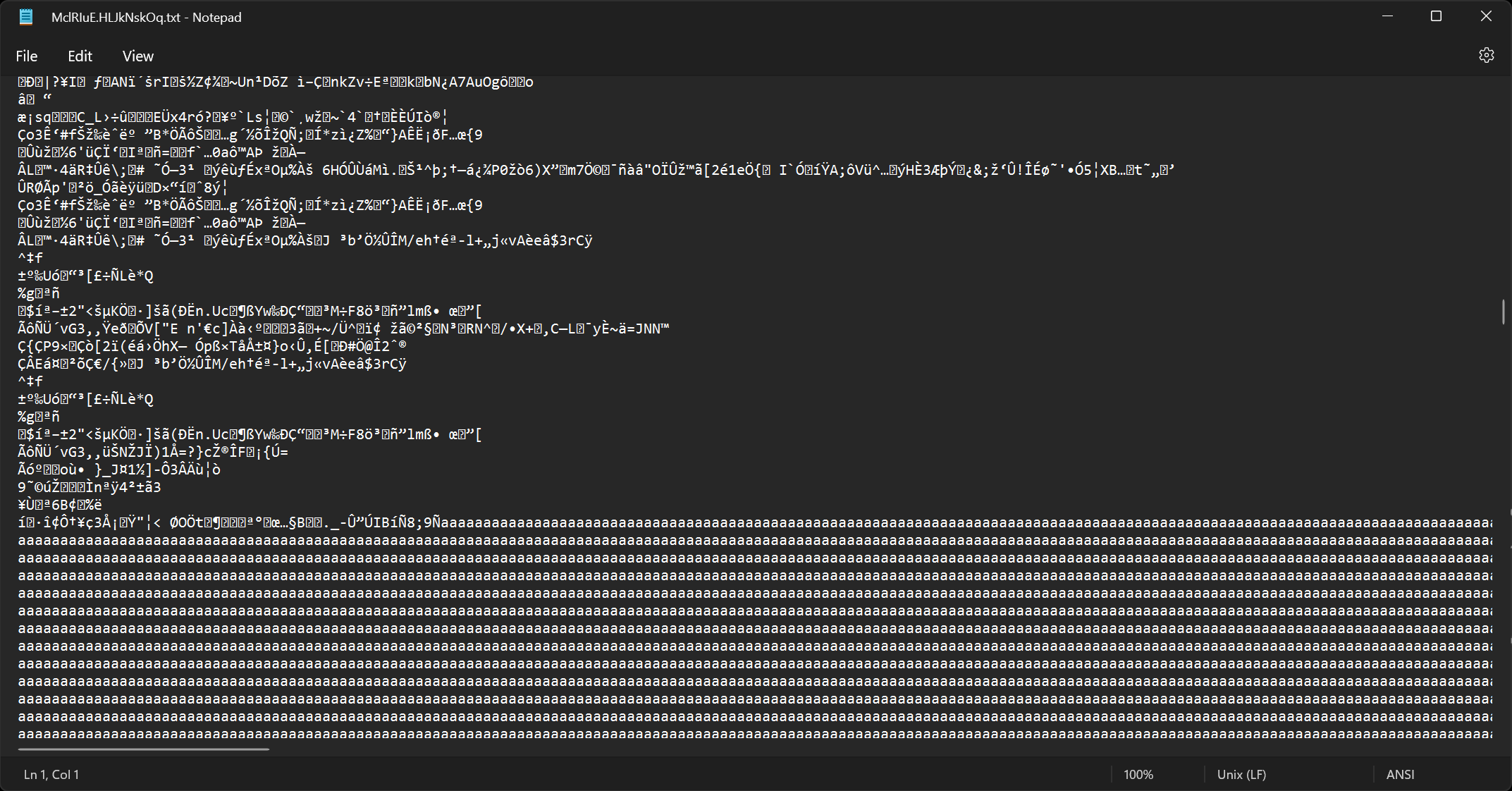Place cursor in first line of text
This screenshot has width=1512, height=791.
(x=275, y=82)
